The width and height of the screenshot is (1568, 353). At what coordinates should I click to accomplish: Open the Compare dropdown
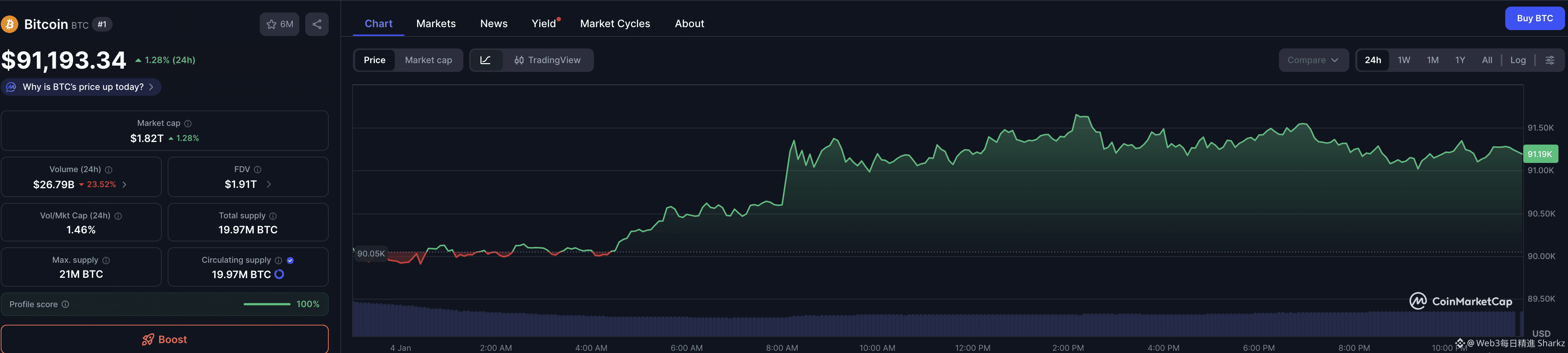1312,60
